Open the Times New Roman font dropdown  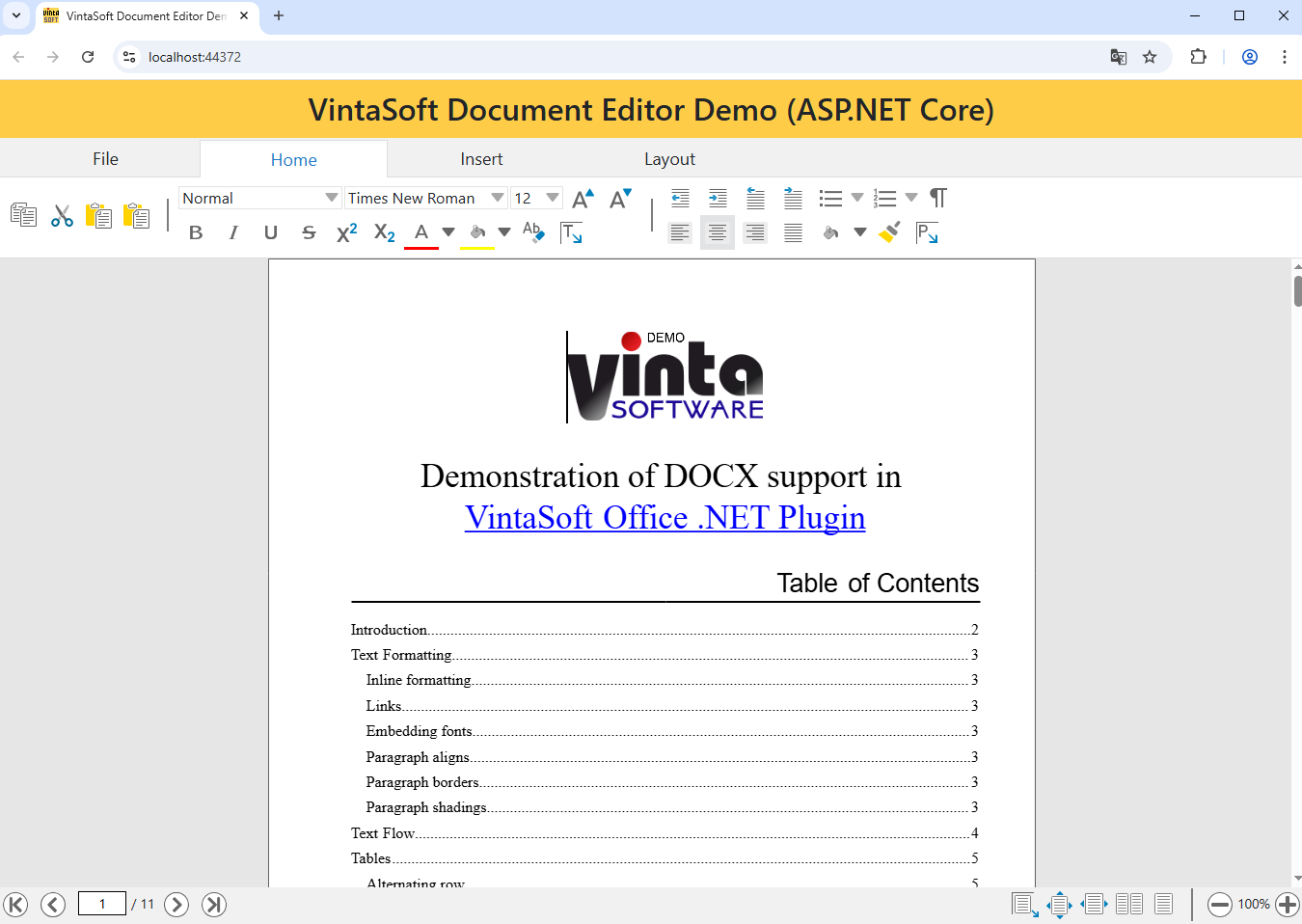tap(425, 199)
